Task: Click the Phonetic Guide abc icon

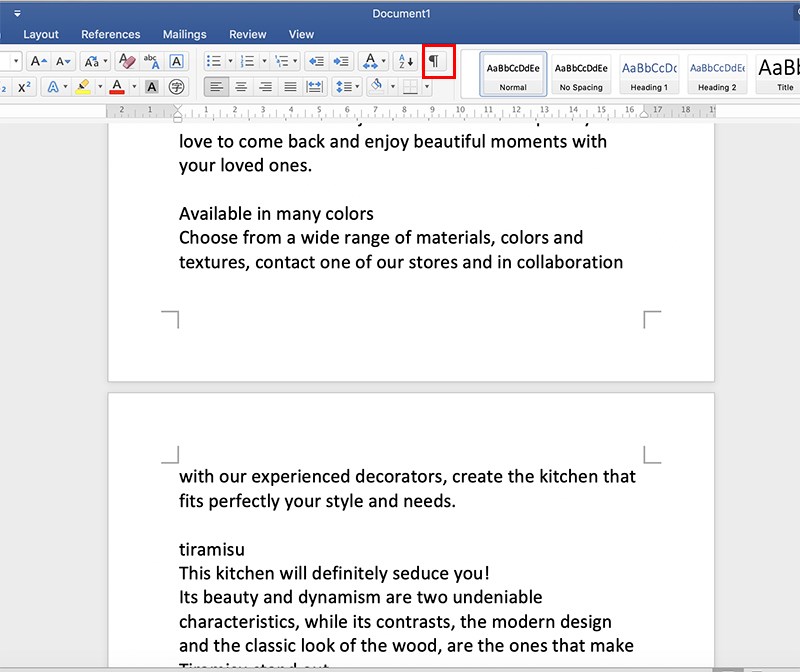Action: pyautogui.click(x=151, y=62)
